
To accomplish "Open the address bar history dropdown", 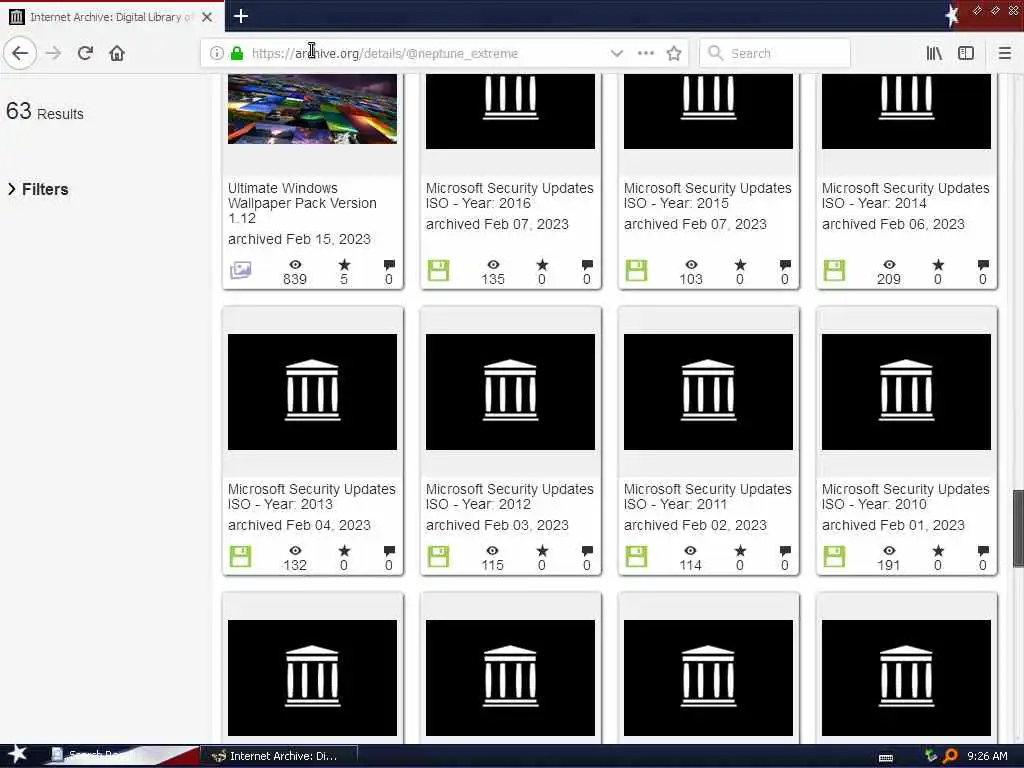I will point(616,54).
